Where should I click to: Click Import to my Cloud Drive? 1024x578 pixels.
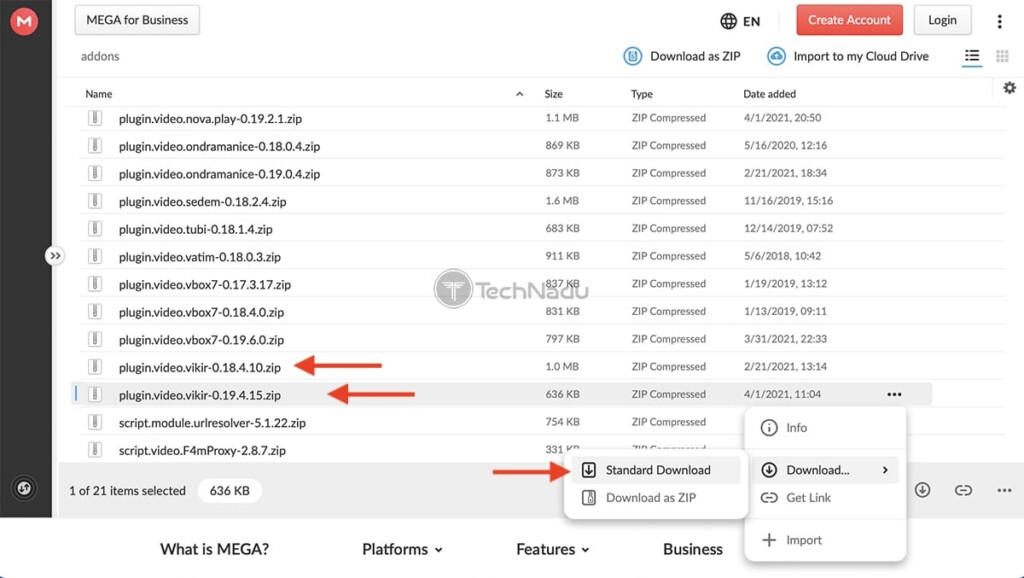[848, 56]
